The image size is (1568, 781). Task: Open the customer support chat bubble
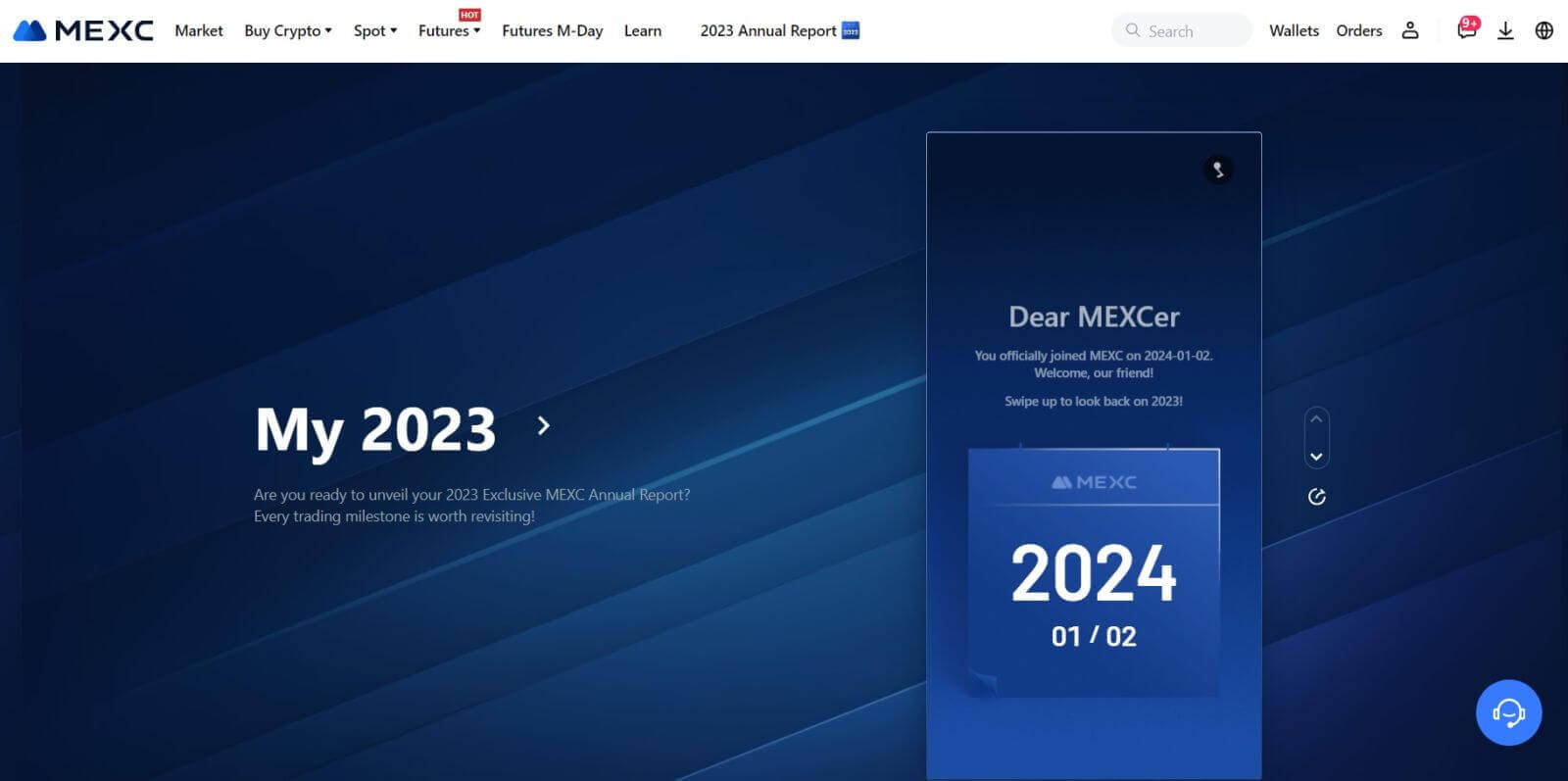[1508, 712]
